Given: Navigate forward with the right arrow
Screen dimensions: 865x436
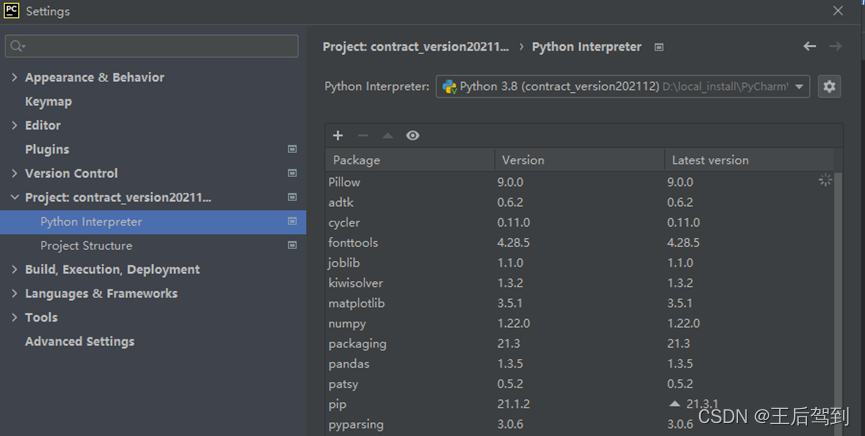Looking at the screenshot, I should [835, 46].
